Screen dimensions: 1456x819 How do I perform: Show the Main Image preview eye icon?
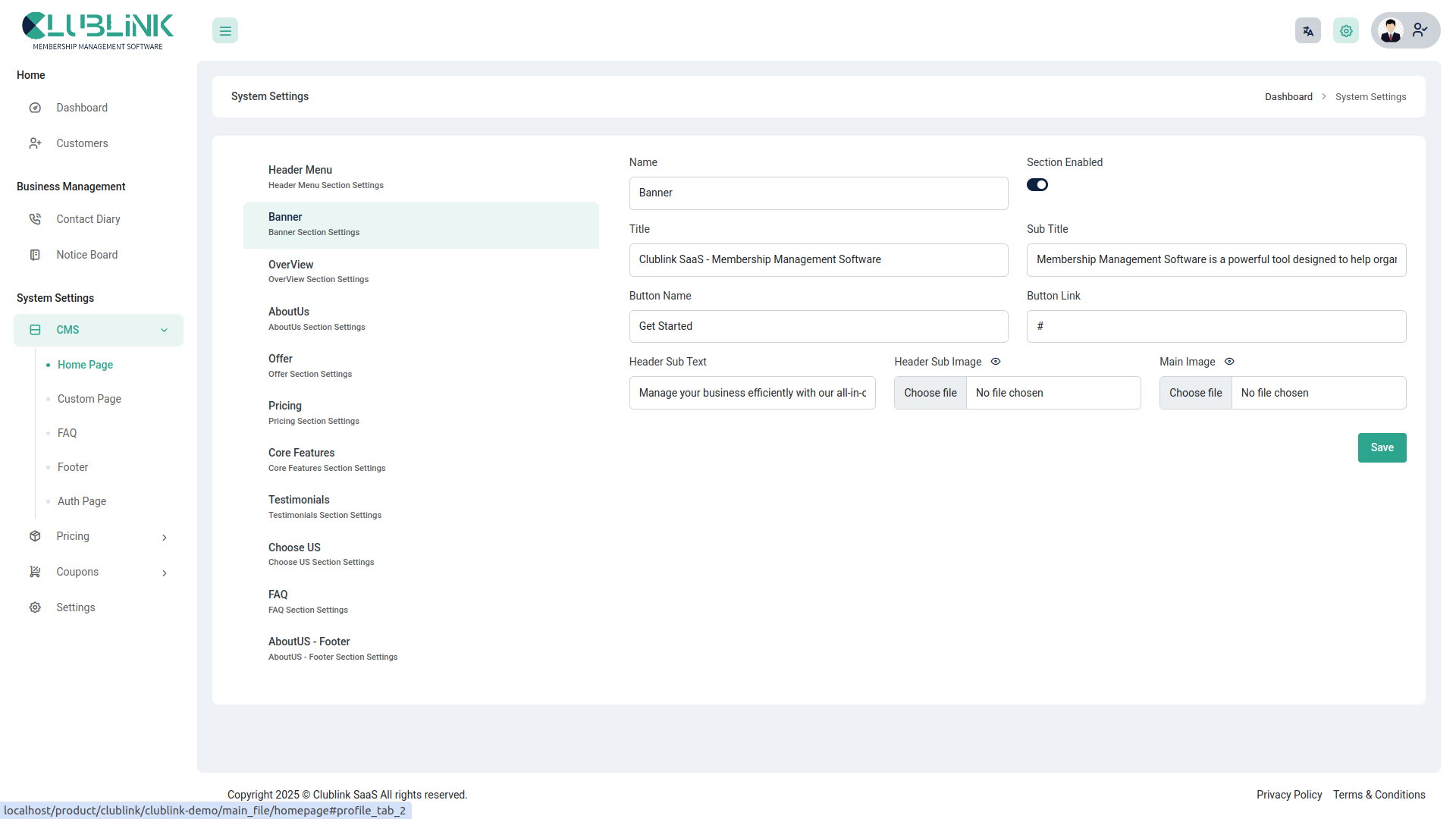click(x=1229, y=362)
